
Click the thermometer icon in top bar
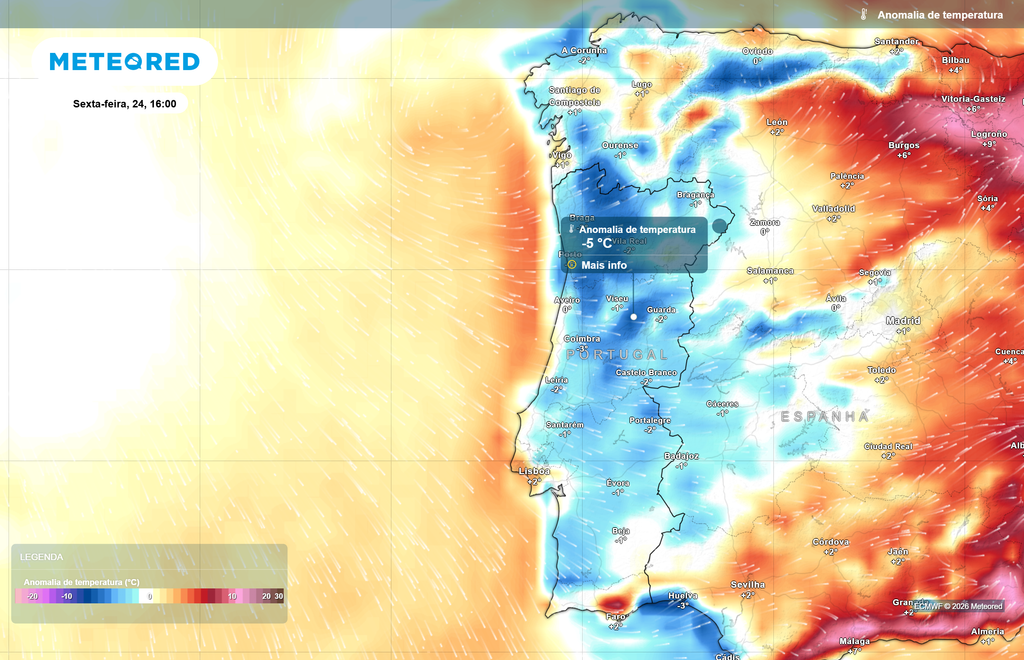863,14
